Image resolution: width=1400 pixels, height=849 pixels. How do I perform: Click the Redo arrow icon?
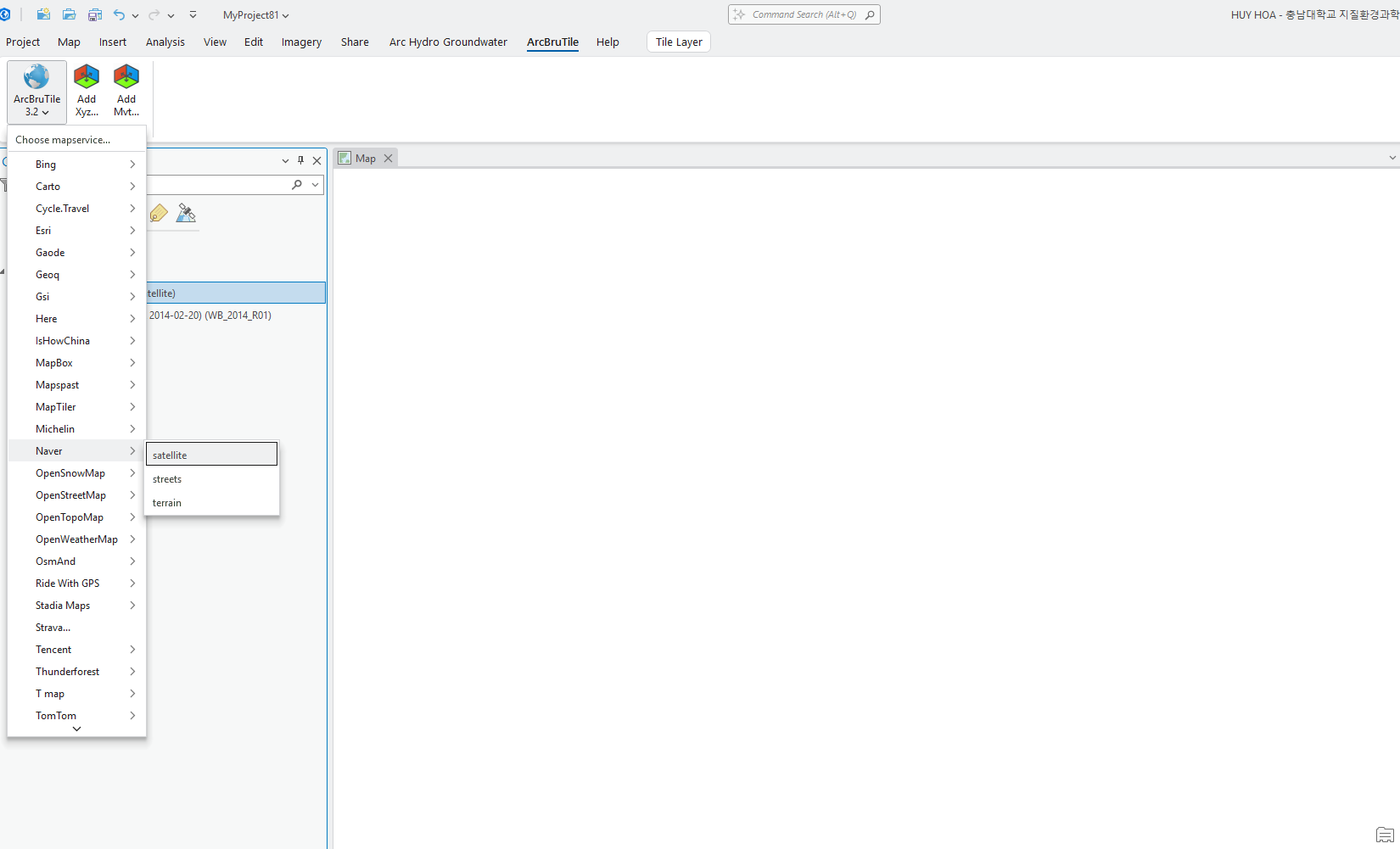click(x=154, y=14)
